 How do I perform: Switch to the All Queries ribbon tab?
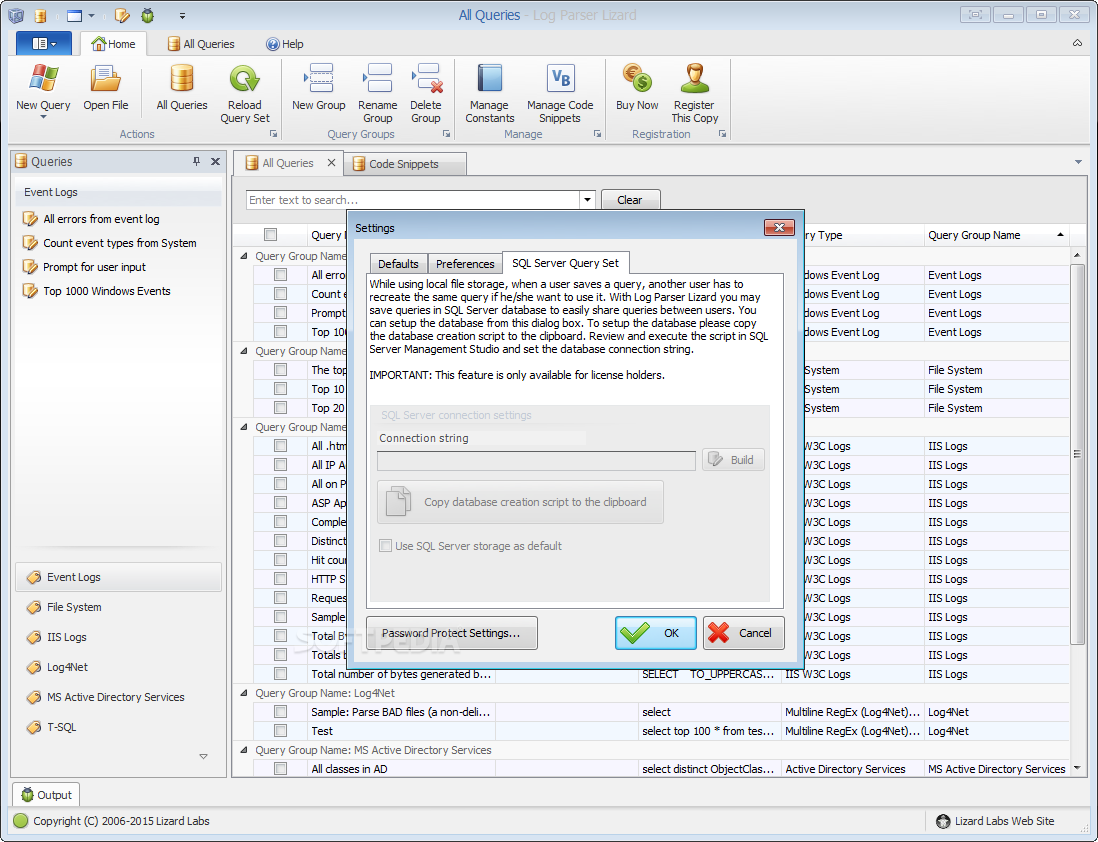pos(201,43)
